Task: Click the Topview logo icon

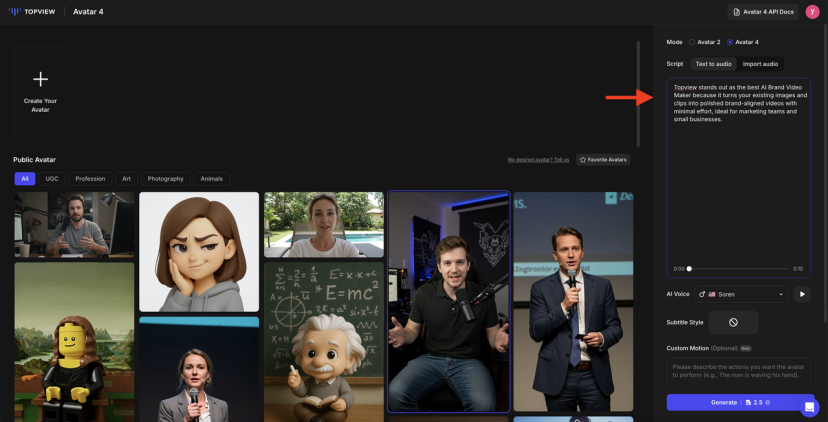Action: pyautogui.click(x=14, y=12)
